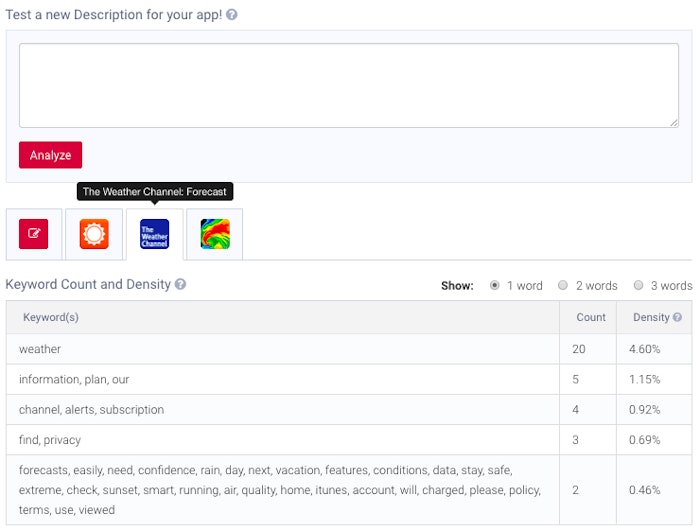
Task: Click help icon beside Keyword Count and Density
Action: click(x=181, y=284)
